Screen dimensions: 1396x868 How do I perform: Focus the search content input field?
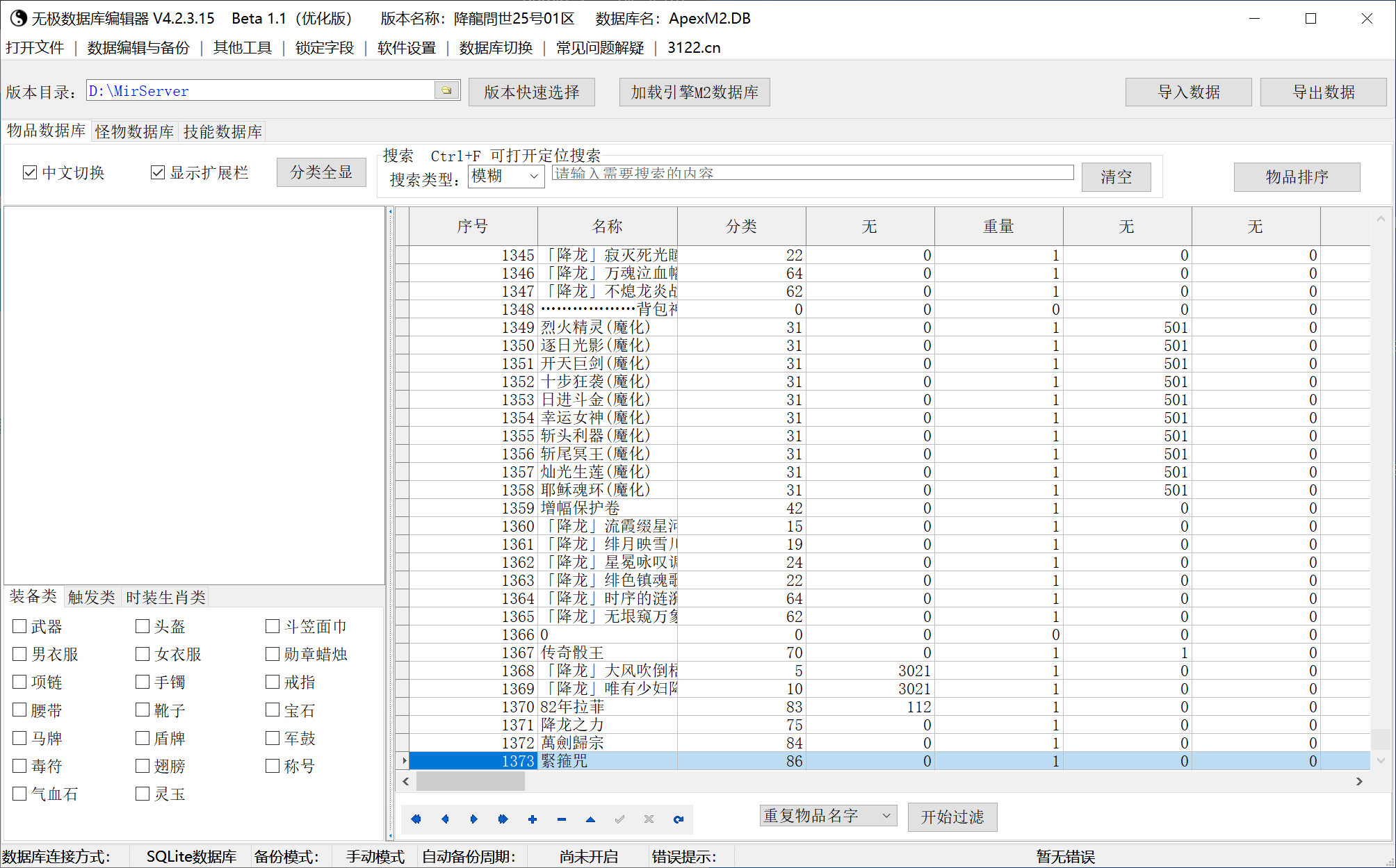(x=813, y=173)
